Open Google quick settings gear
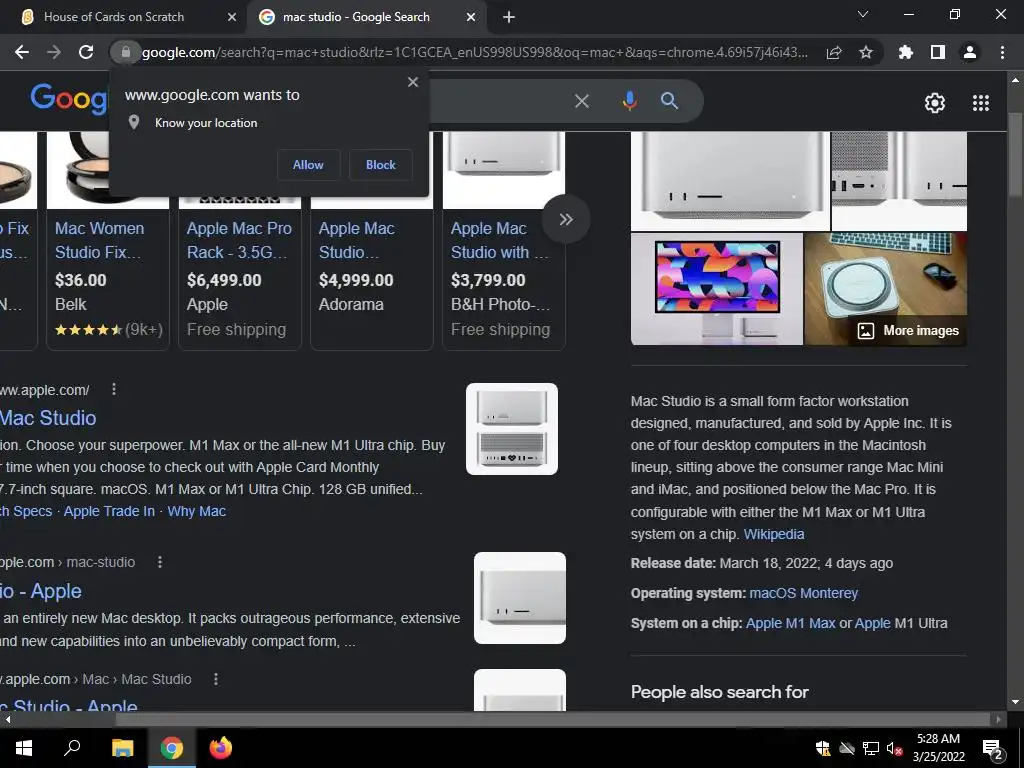This screenshot has height=768, width=1024. click(x=935, y=103)
